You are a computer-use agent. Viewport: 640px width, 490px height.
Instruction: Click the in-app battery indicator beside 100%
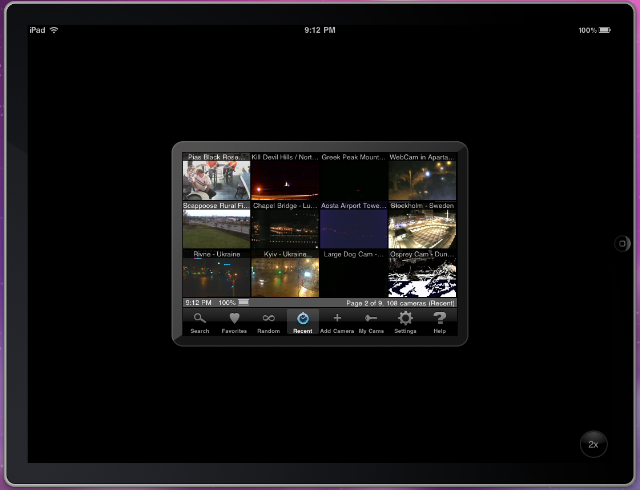pyautogui.click(x=243, y=303)
